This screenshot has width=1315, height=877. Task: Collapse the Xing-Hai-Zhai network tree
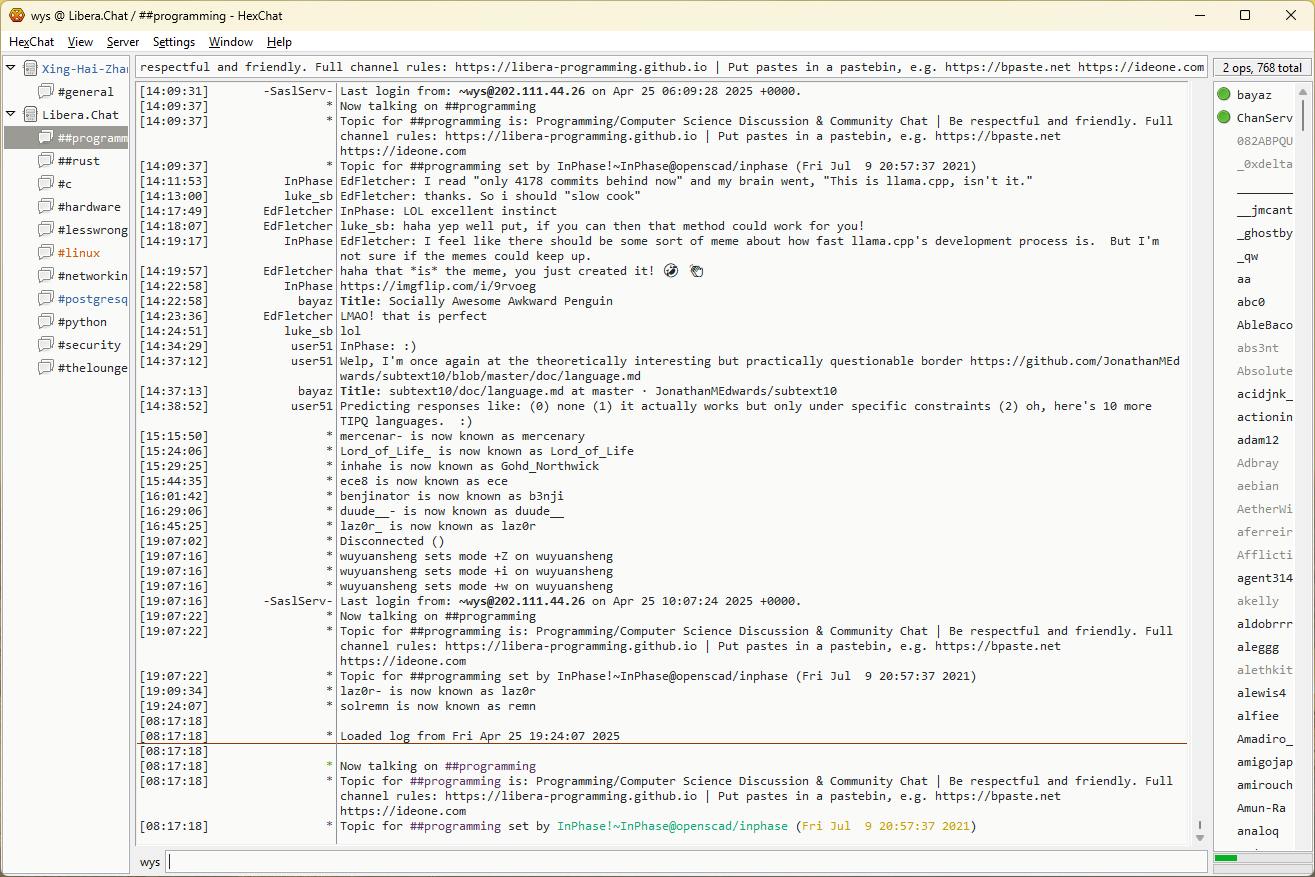(11, 69)
